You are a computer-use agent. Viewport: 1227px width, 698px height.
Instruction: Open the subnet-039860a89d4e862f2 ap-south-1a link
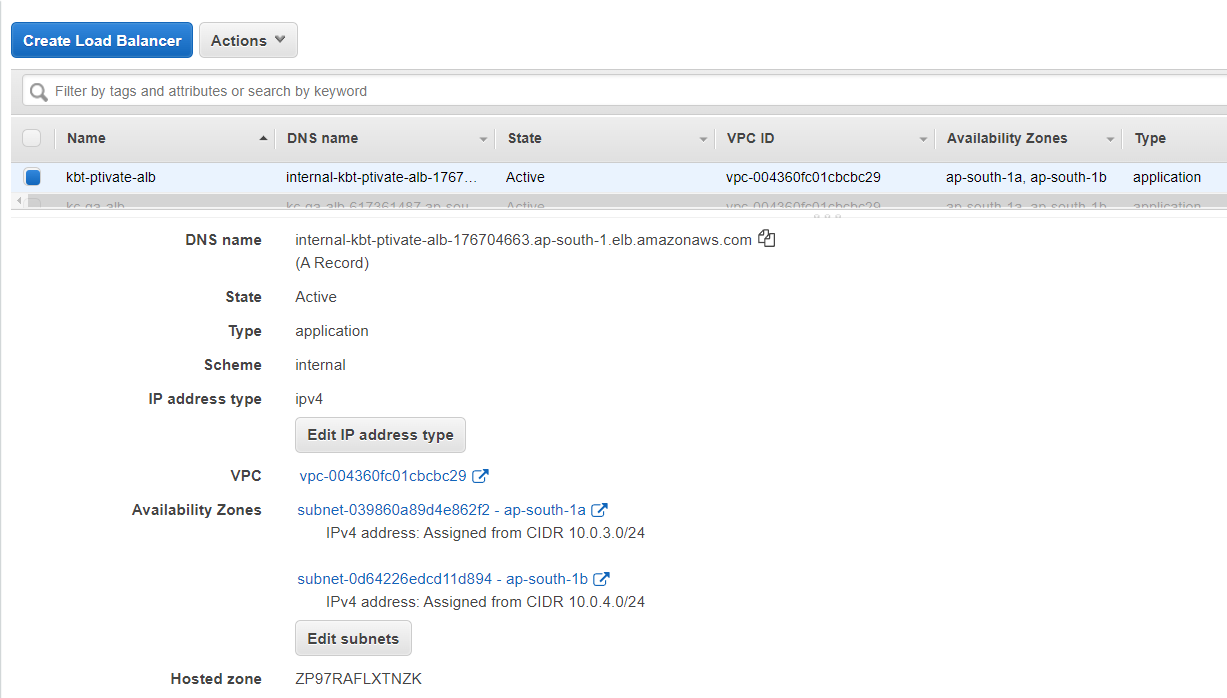coord(441,510)
